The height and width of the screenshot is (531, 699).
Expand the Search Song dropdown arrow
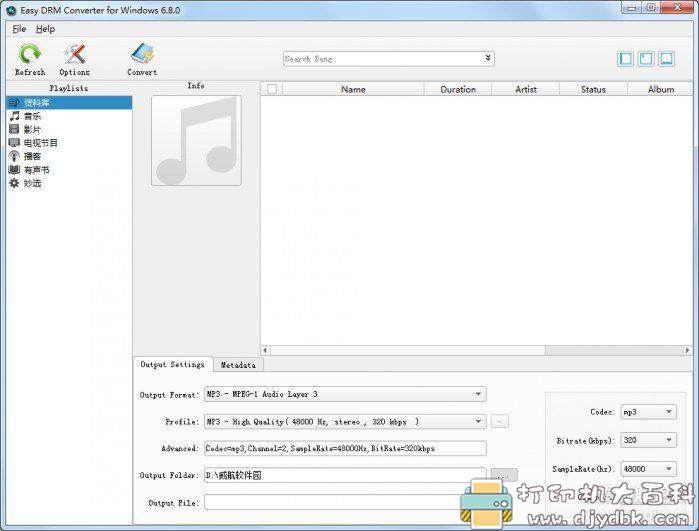488,58
